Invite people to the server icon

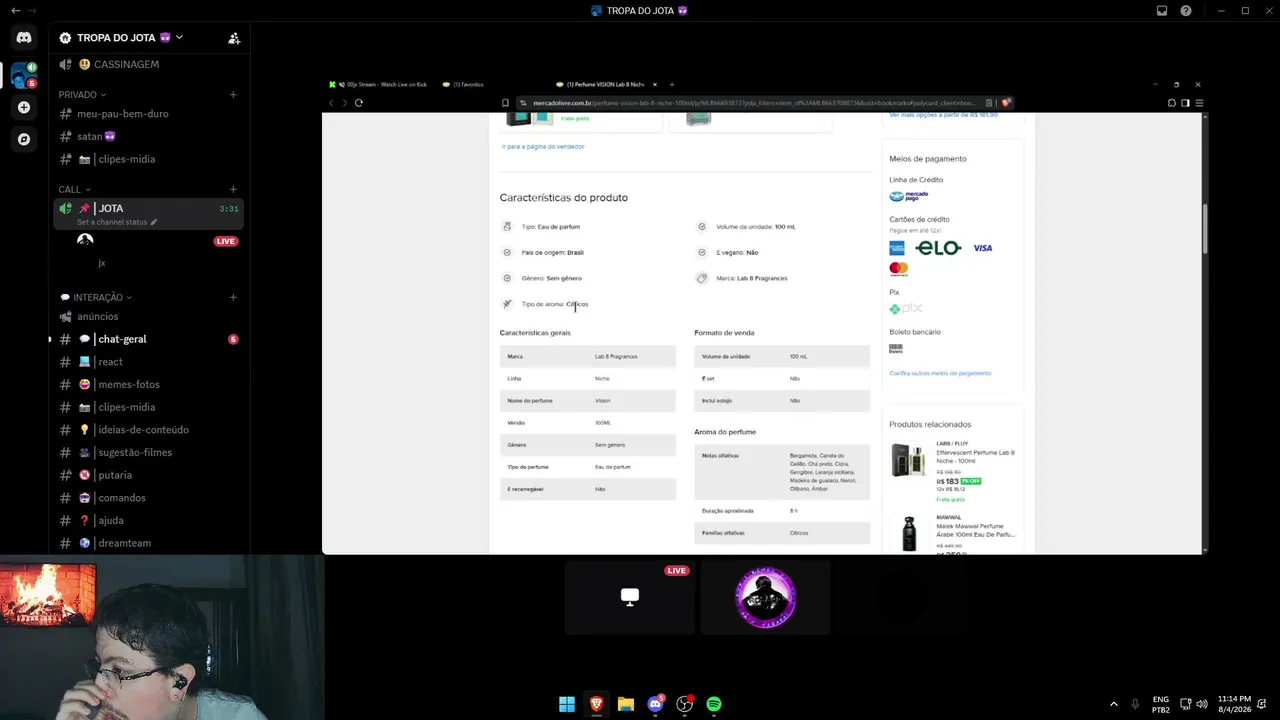pos(234,38)
